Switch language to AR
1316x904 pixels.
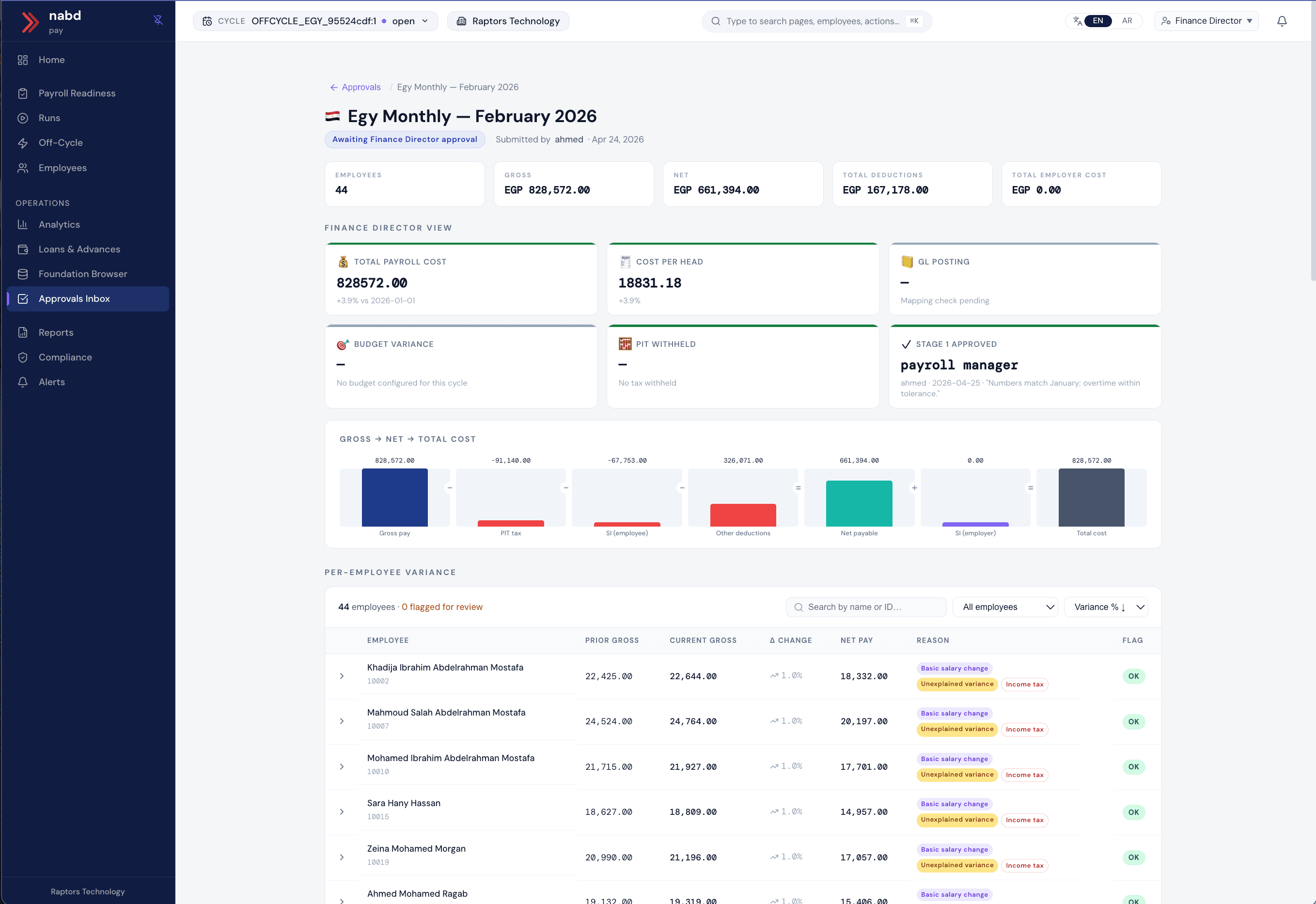tap(1127, 21)
